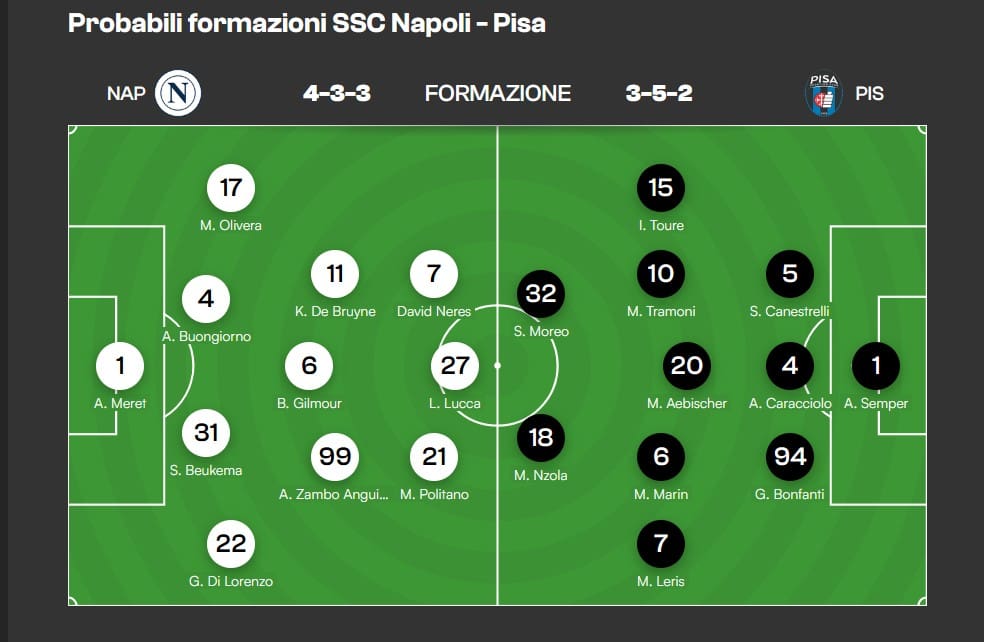Click the David Neres player name

point(434,311)
